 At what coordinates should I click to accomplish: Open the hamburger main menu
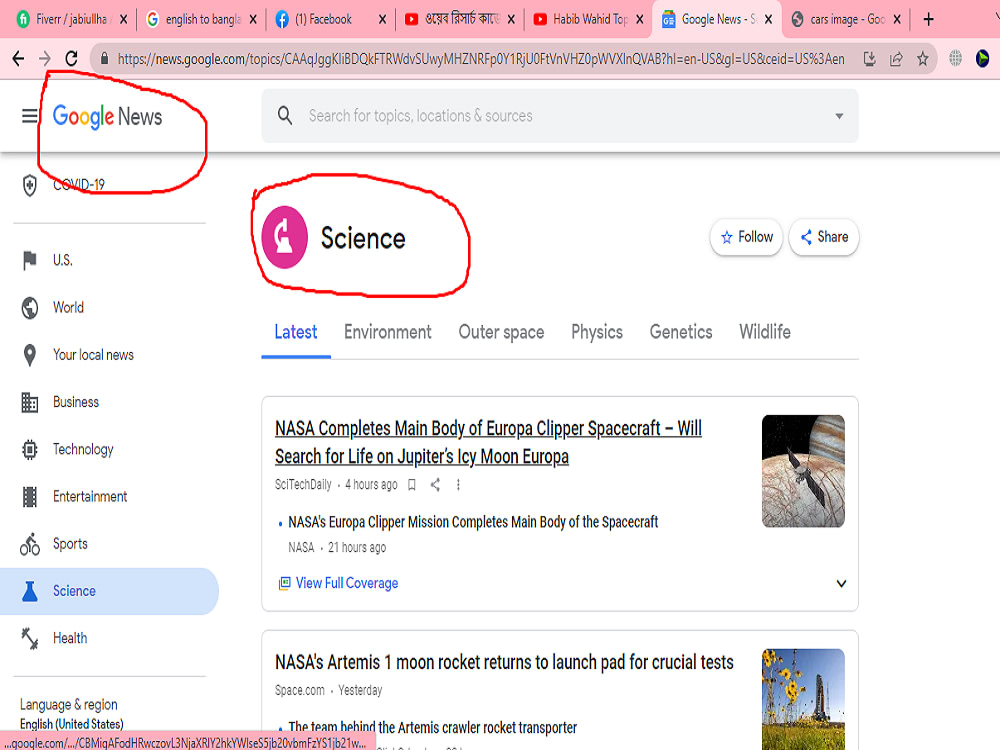29,116
